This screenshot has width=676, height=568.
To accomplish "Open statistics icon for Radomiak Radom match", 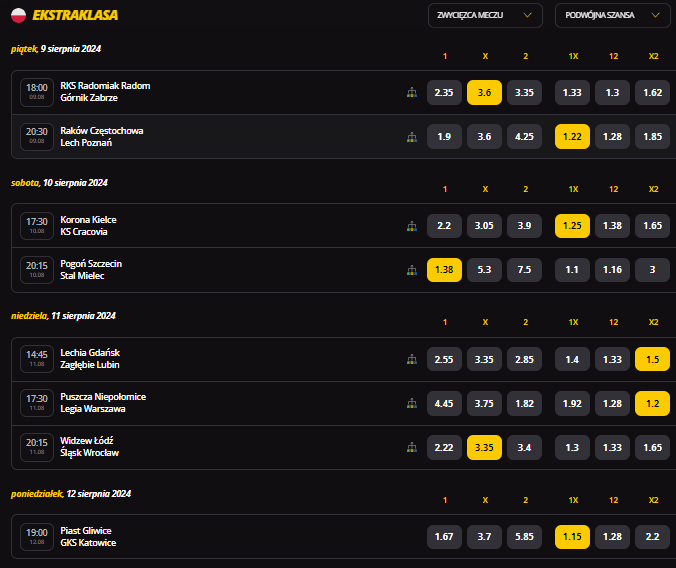I will pos(412,92).
